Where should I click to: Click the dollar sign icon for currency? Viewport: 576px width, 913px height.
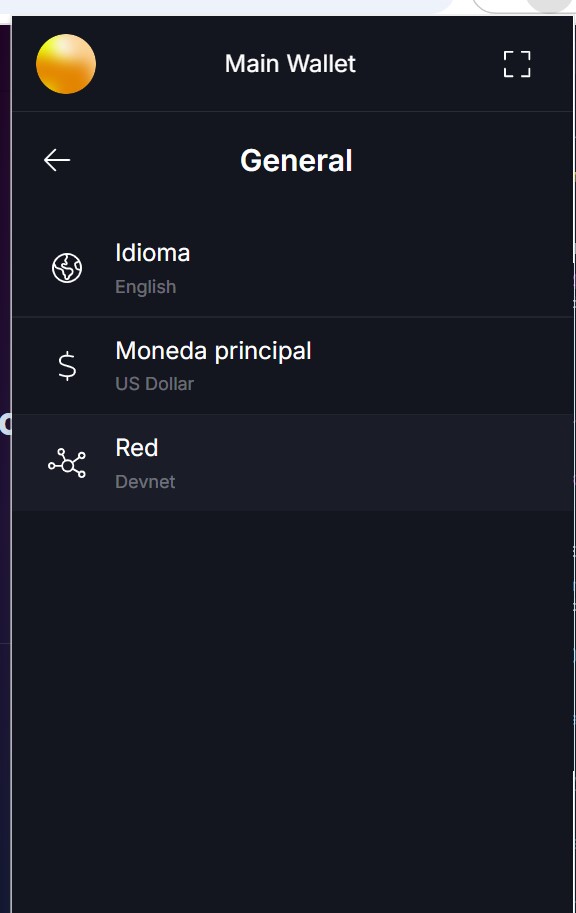coord(67,366)
